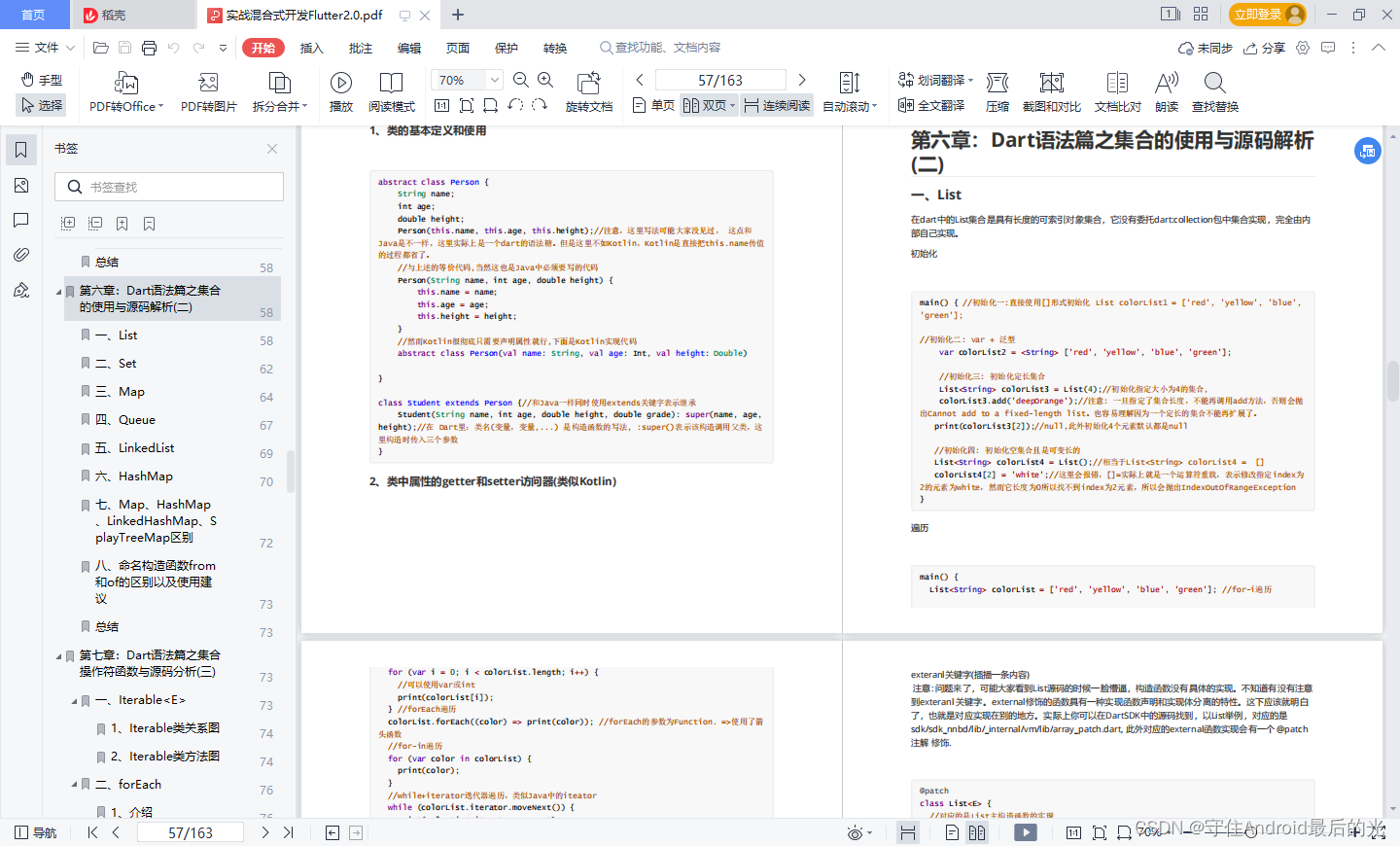Click the print icon in quick toolbar
The width and height of the screenshot is (1400, 846).
point(149,48)
